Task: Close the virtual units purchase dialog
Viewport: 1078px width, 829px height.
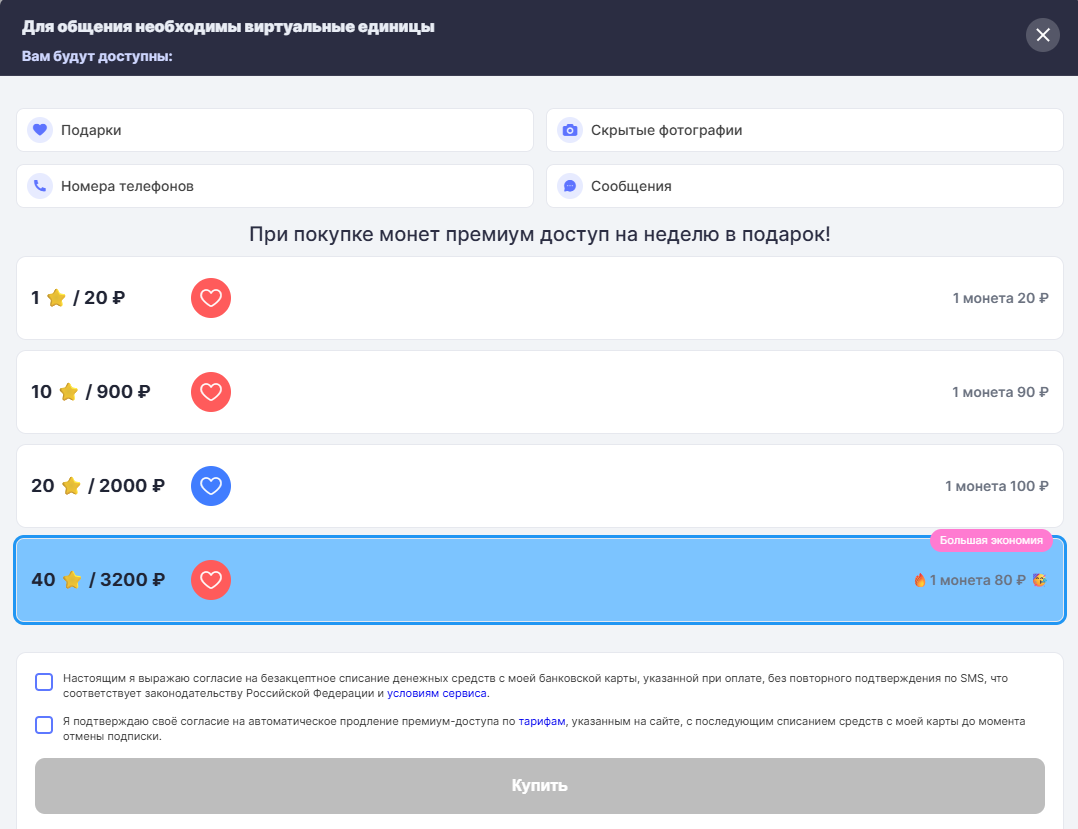Action: [1042, 35]
